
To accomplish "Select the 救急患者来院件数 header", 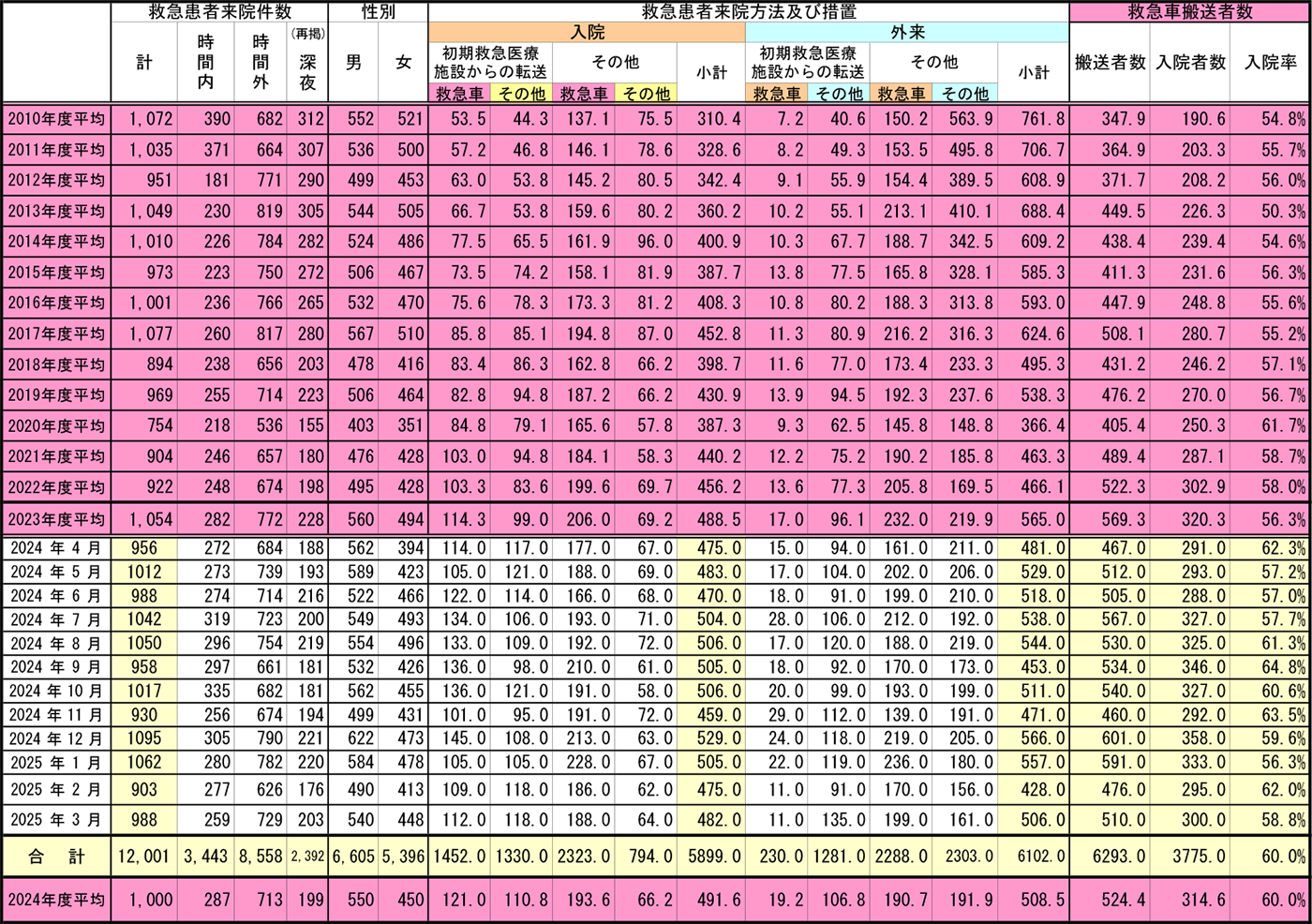I will click(x=219, y=12).
